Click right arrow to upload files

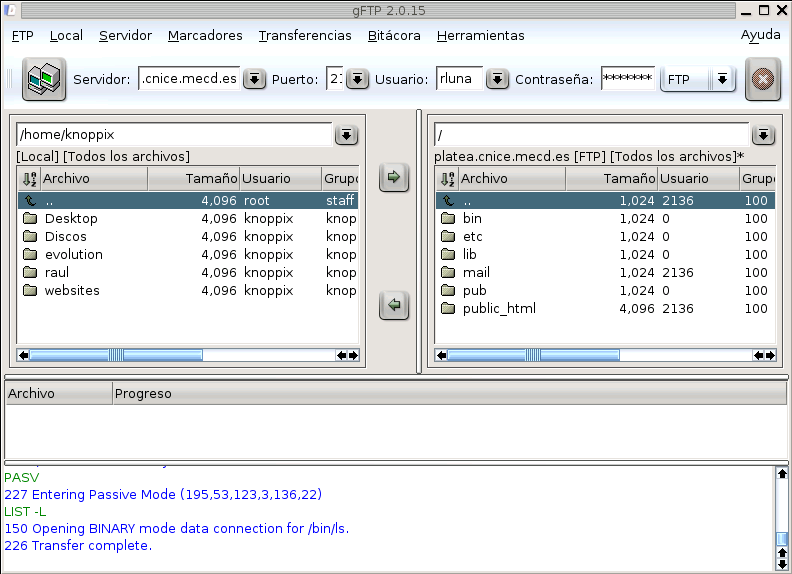(x=394, y=178)
